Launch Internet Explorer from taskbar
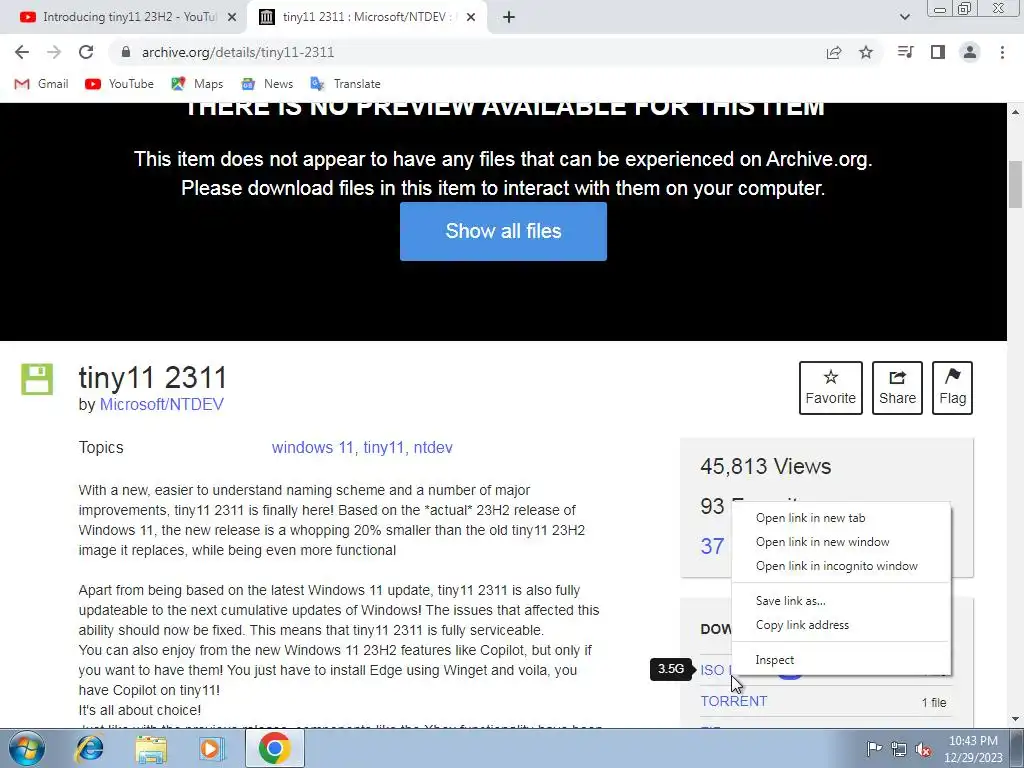The height and width of the screenshot is (768, 1024). point(89,749)
